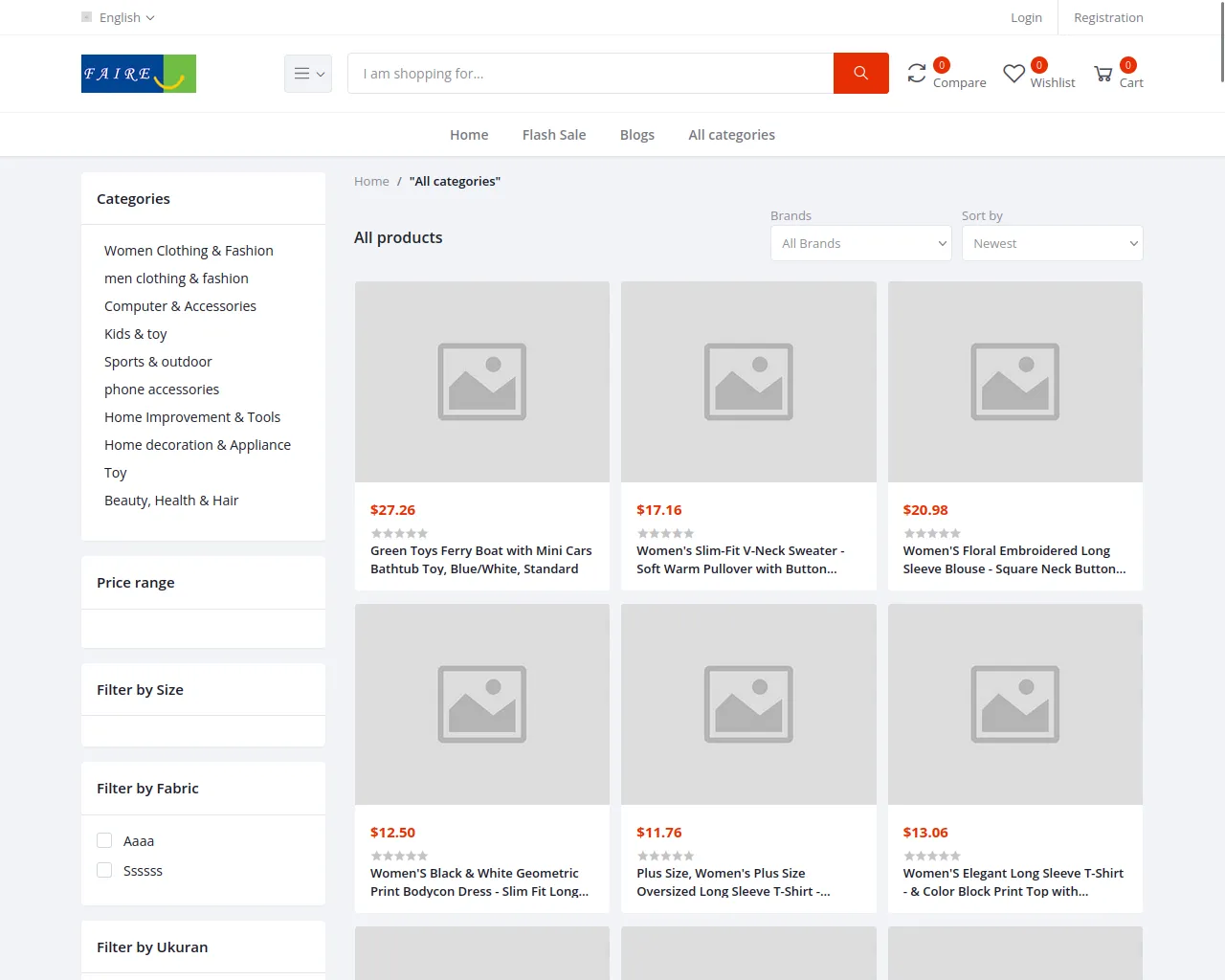Click the Login link
This screenshot has height=980, width=1225.
click(x=1026, y=17)
